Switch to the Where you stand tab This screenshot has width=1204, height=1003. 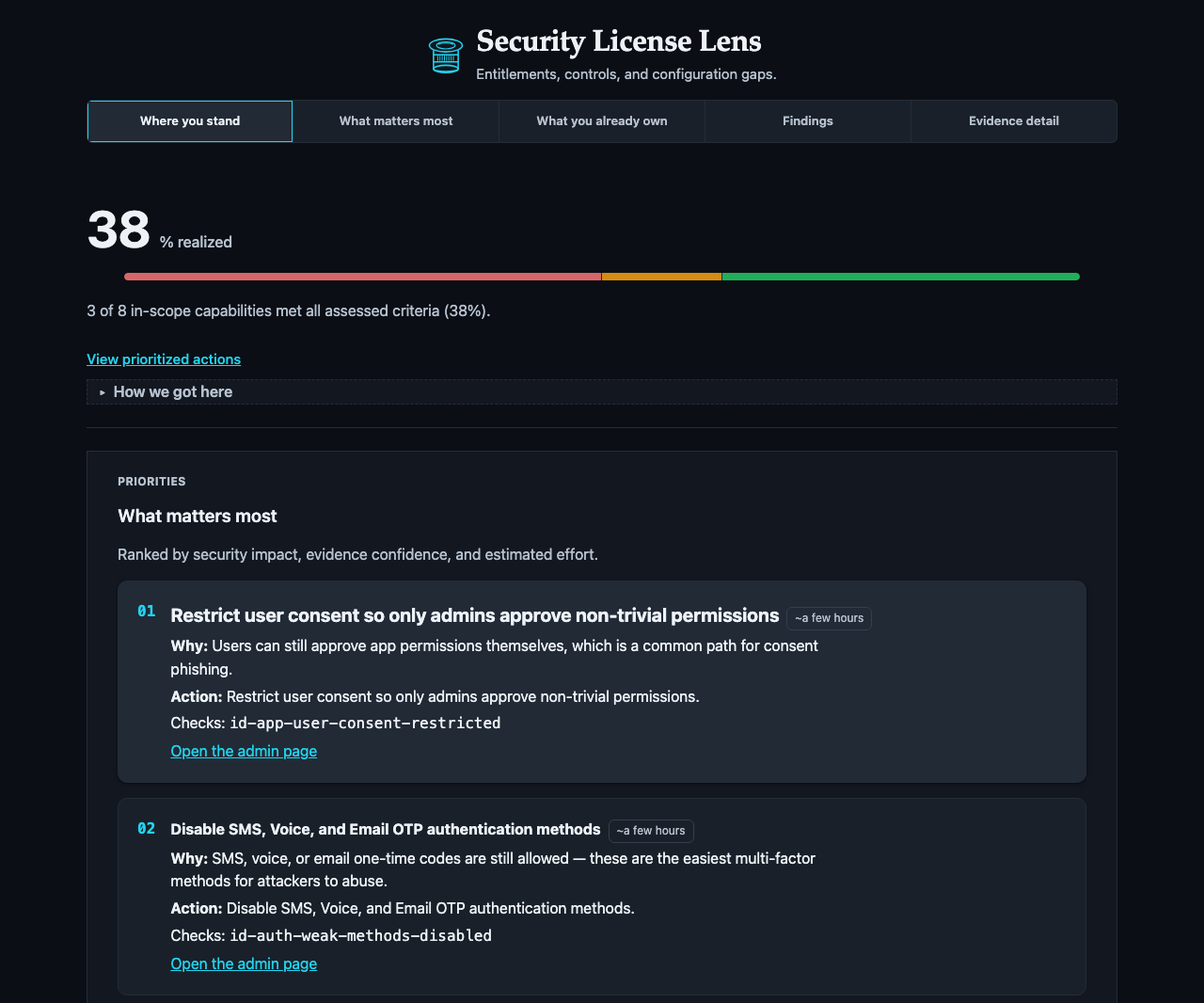coord(190,121)
